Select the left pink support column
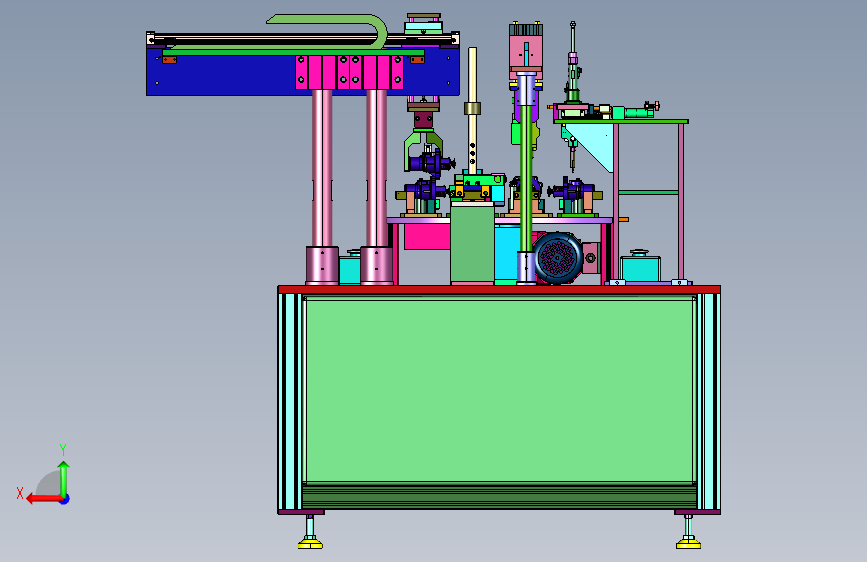Screen dimensions: 867x562 (x=322, y=168)
